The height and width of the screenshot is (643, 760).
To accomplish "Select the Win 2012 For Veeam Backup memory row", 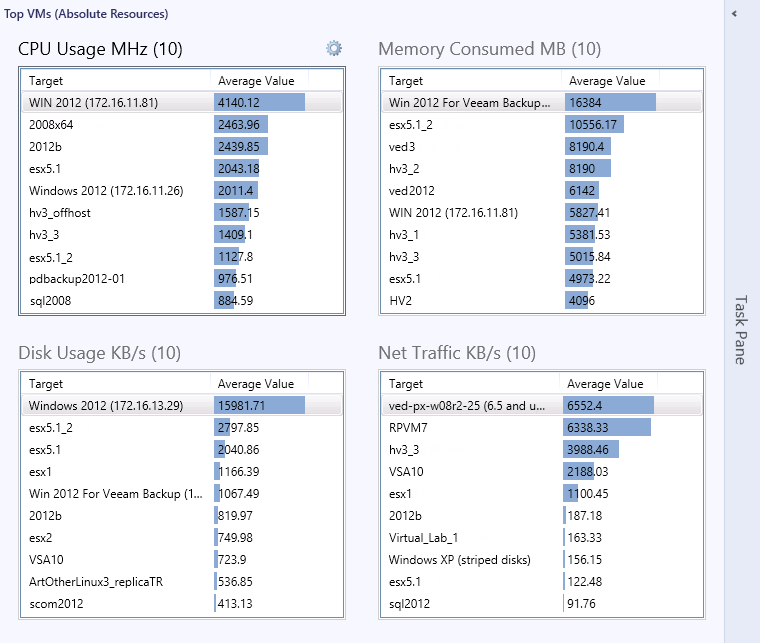I will 542,103.
